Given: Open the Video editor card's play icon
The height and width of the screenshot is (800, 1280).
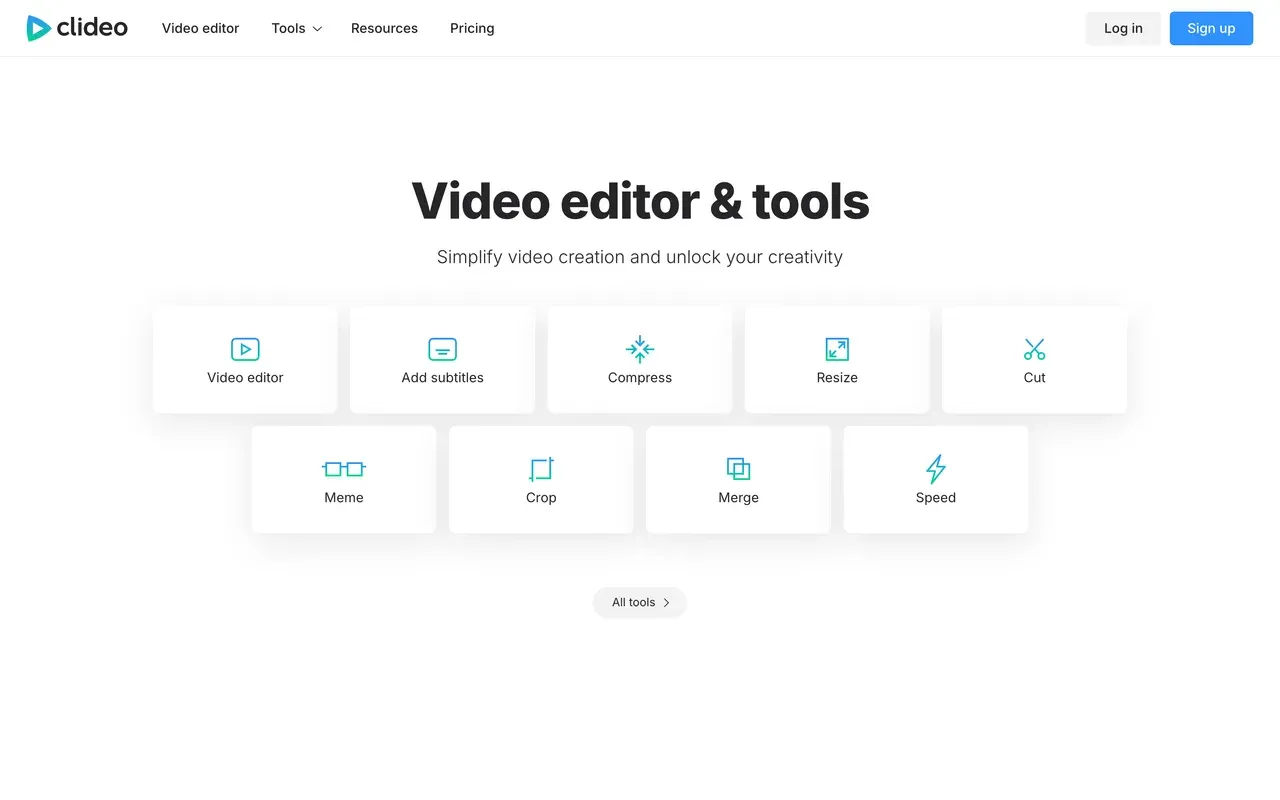Looking at the screenshot, I should tap(245, 349).
